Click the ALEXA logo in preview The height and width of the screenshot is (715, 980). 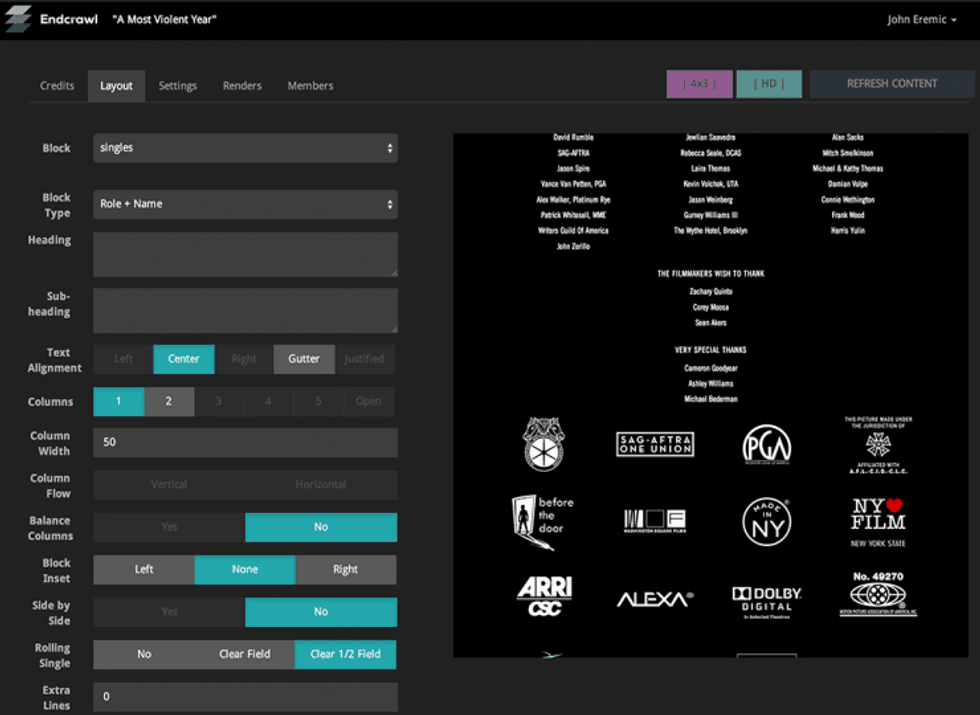coord(654,599)
